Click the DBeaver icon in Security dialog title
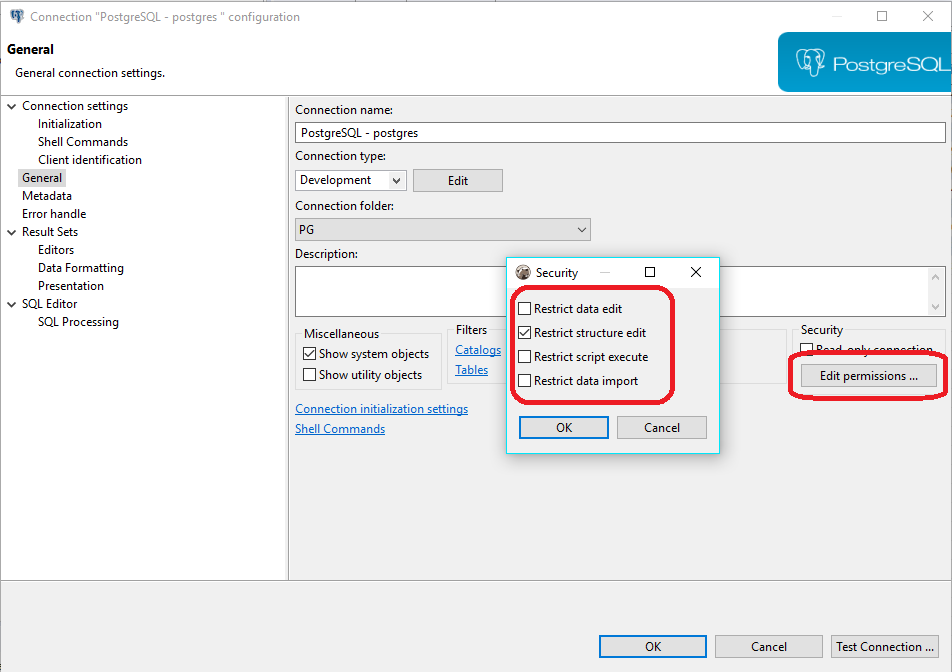Viewport: 952px width, 672px height. coord(522,273)
